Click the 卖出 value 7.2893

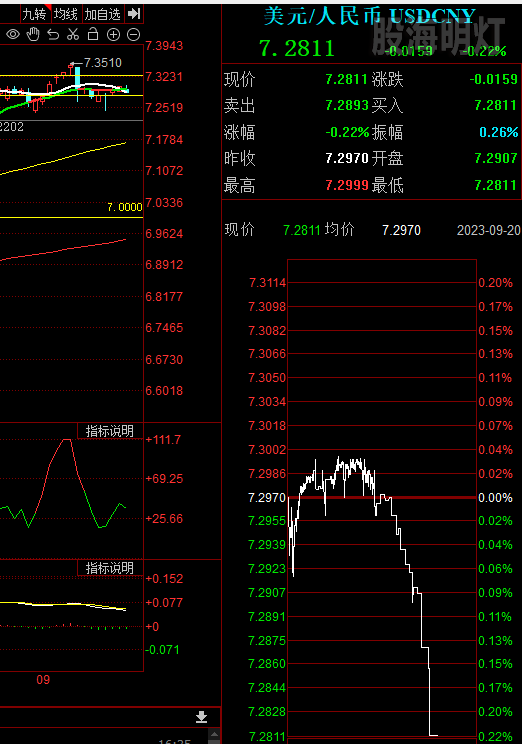tap(347, 105)
